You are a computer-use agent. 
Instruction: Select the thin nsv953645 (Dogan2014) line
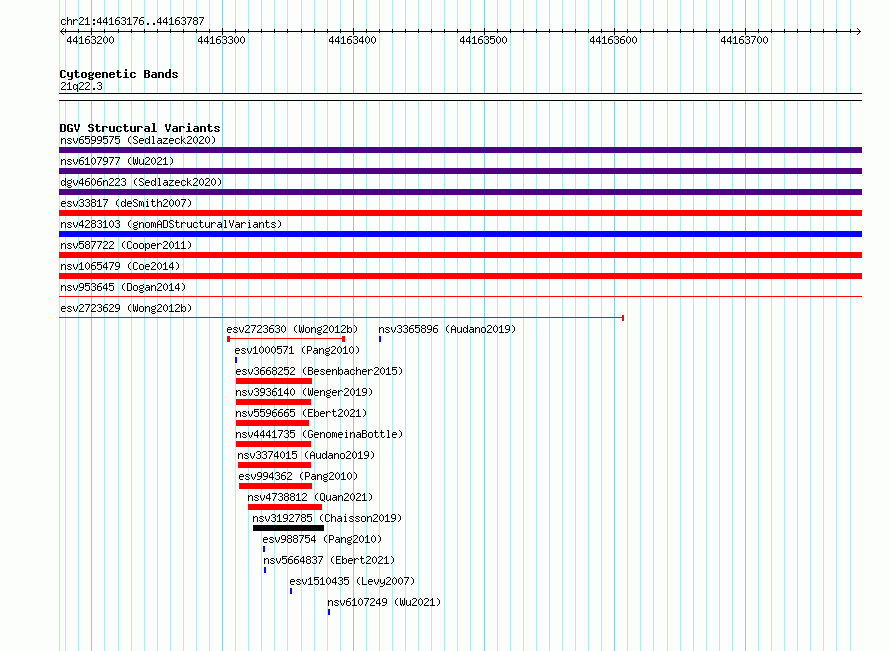pos(460,296)
